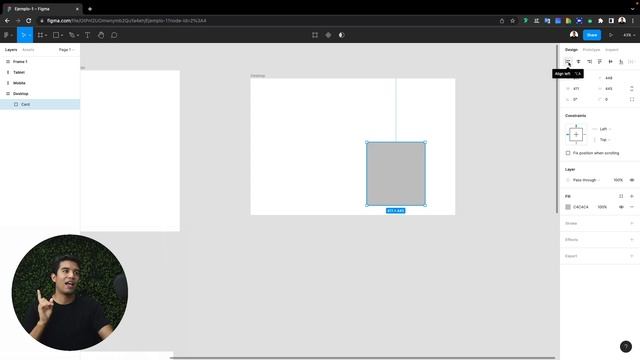Image resolution: width=640 pixels, height=360 pixels.
Task: Select the Comment tool
Action: (x=114, y=35)
